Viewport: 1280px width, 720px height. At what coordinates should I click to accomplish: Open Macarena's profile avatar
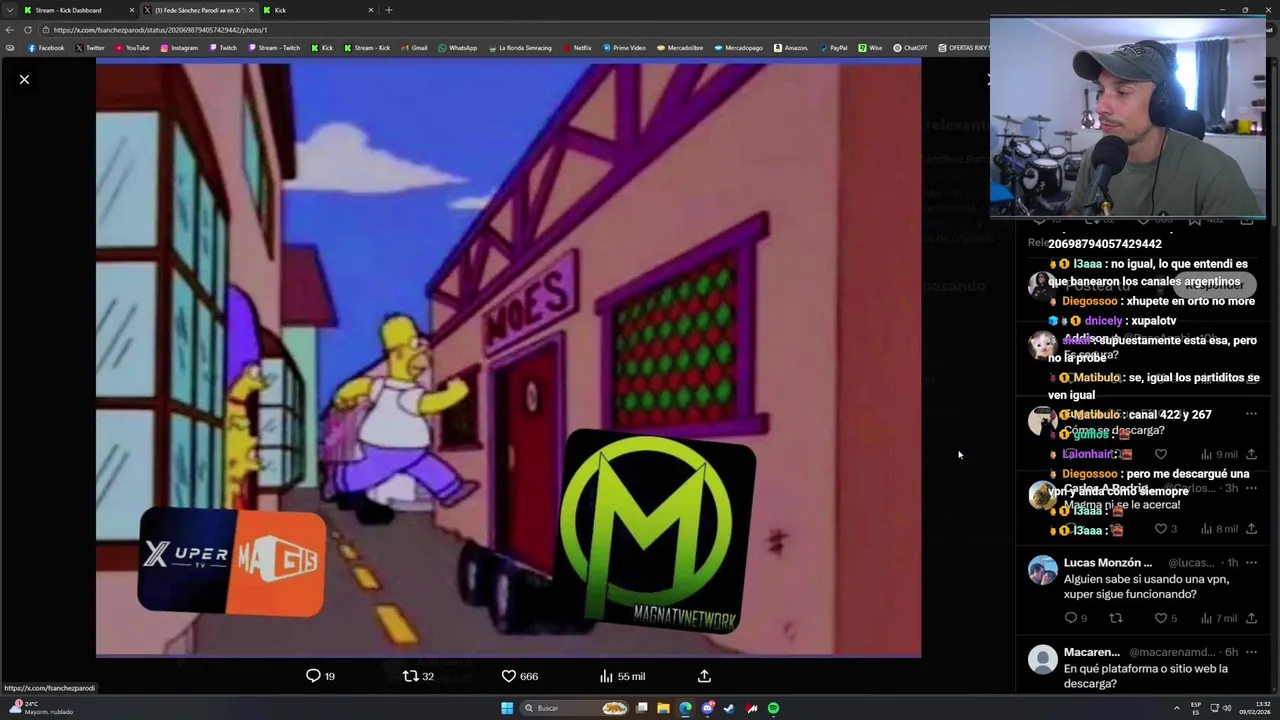tap(1042, 659)
